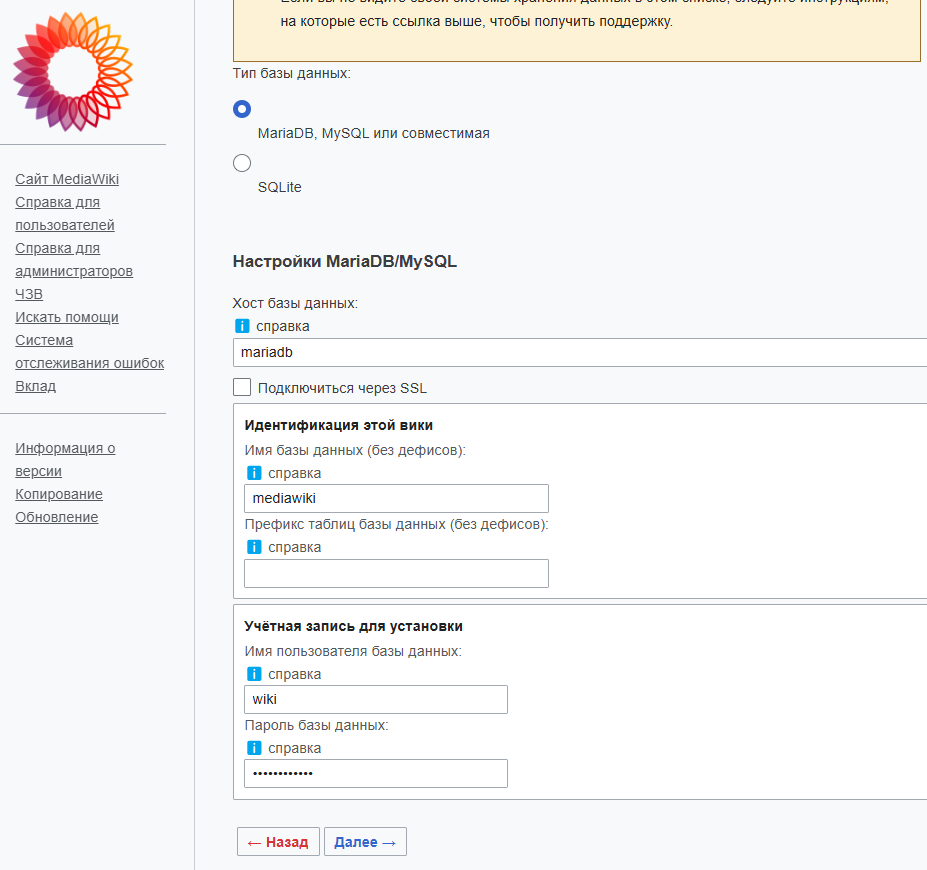Enable the 'Подключиться через SSL' checkbox
Viewport: 927px width, 870px height.
tap(242, 387)
